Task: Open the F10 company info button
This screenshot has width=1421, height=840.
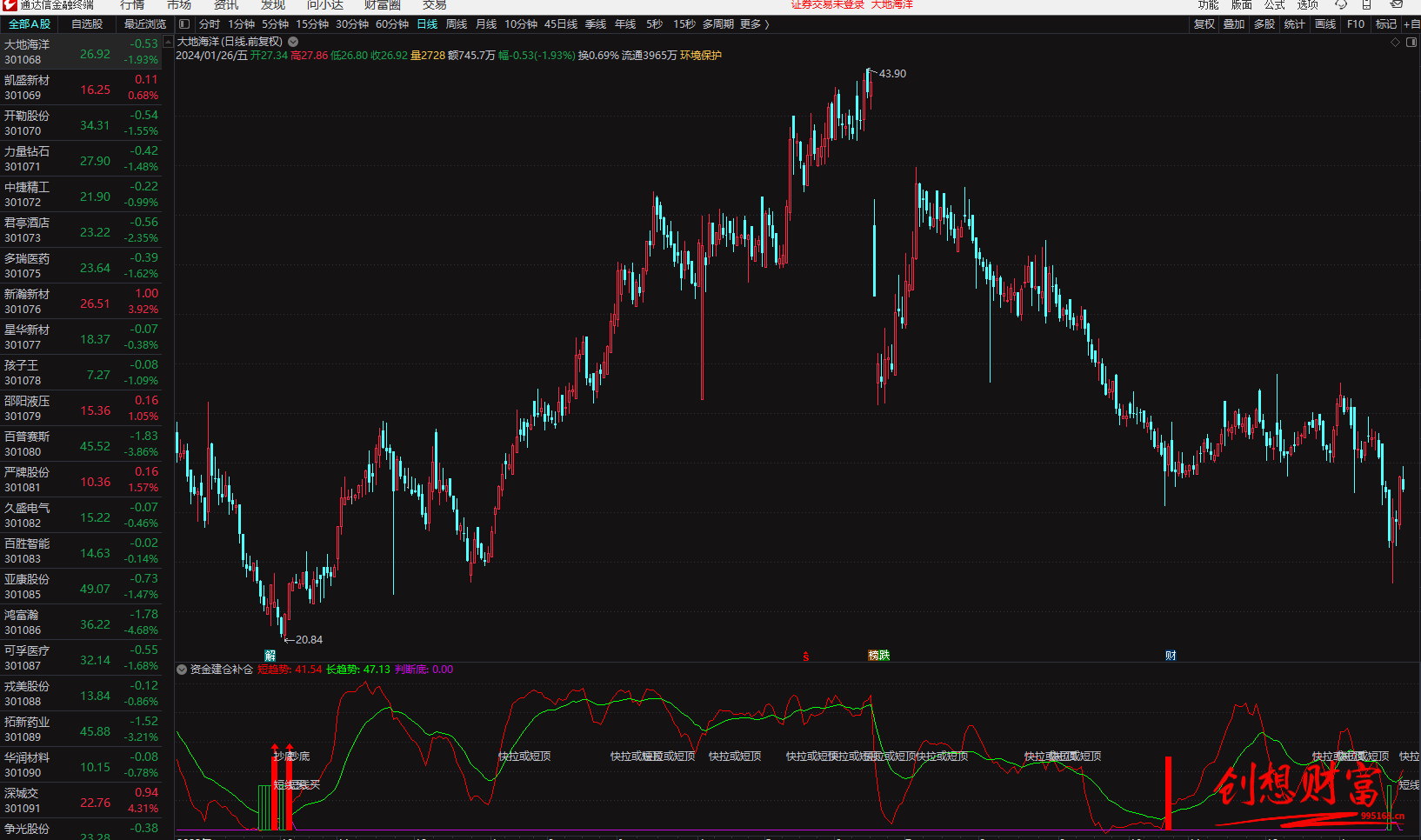Action: point(1356,24)
